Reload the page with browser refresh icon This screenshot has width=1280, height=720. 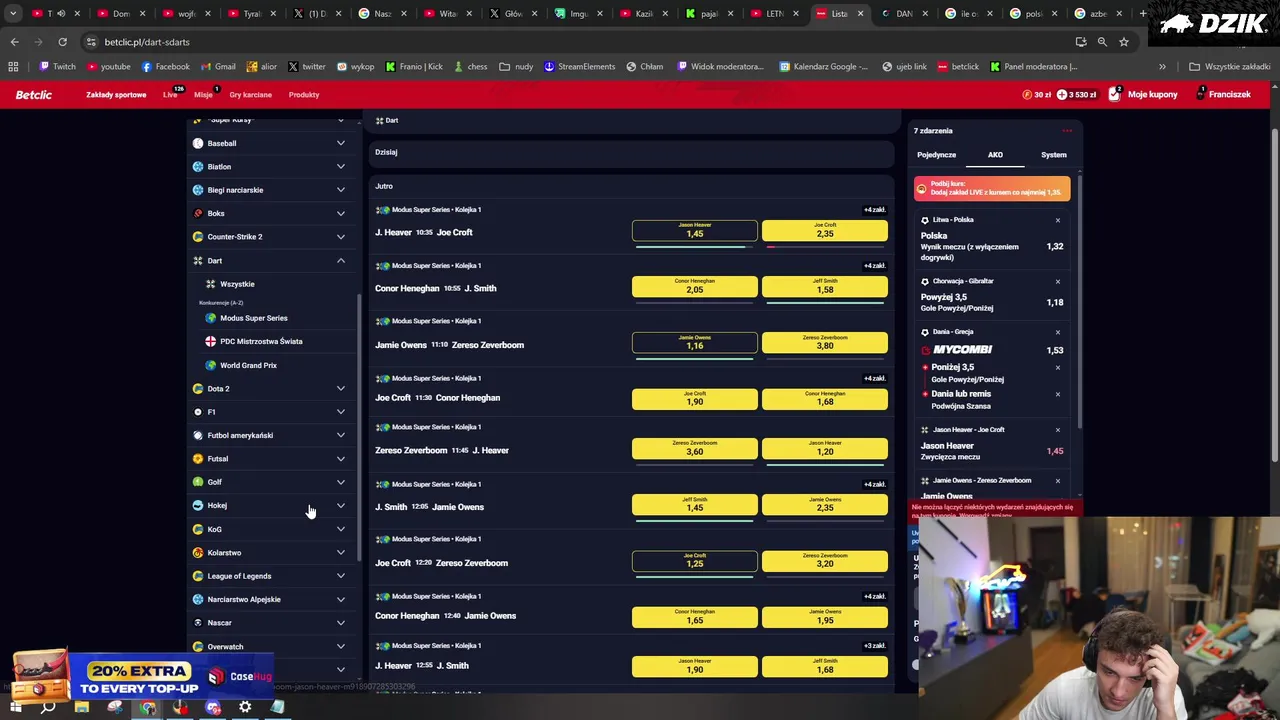click(62, 42)
